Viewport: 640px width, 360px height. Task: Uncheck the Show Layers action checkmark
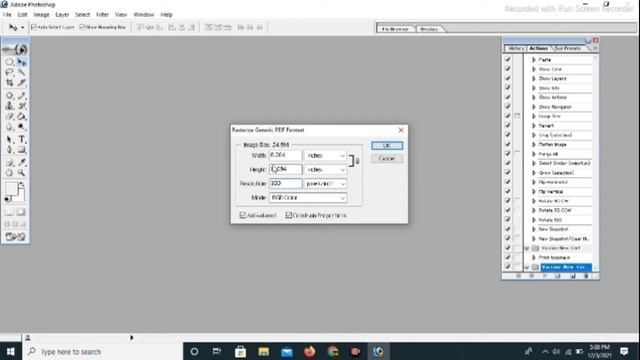pos(508,78)
